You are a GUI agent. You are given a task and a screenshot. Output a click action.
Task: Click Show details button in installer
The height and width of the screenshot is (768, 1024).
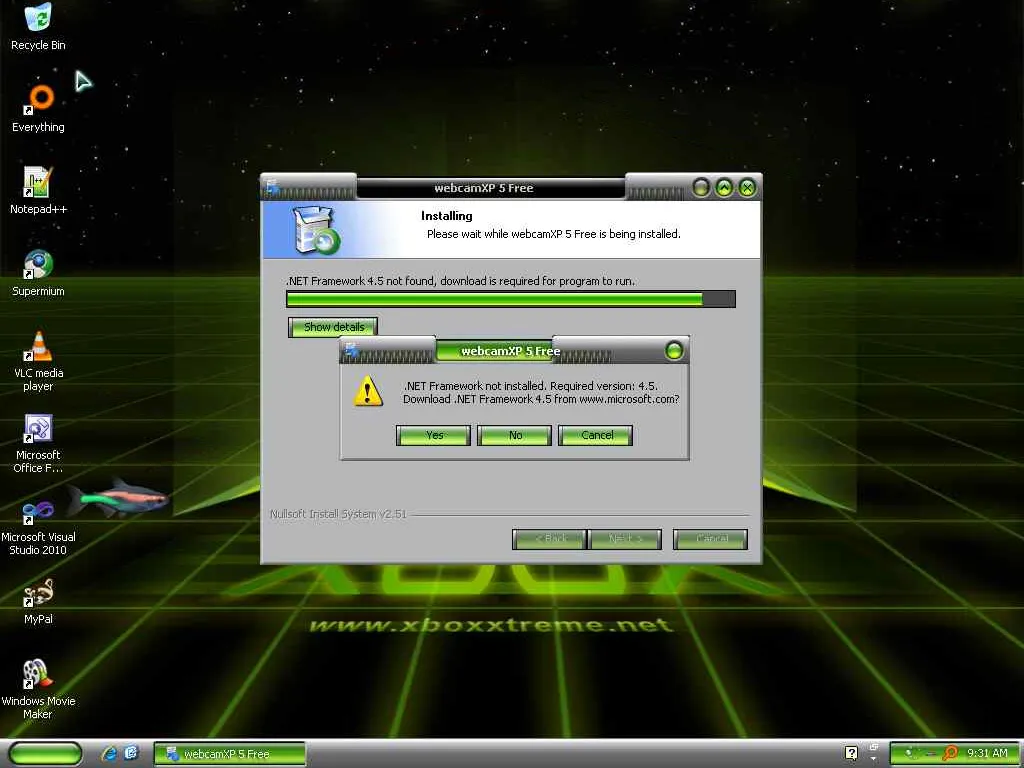tap(333, 327)
